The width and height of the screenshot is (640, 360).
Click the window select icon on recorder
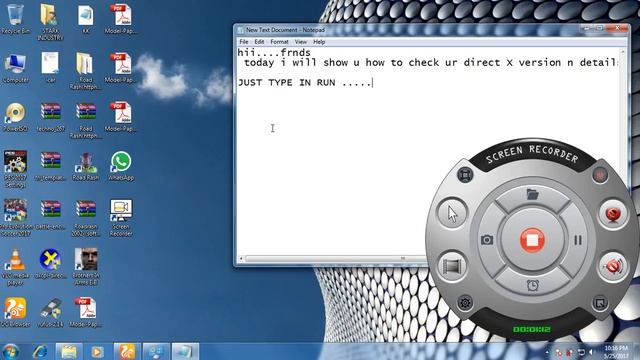tap(600, 303)
